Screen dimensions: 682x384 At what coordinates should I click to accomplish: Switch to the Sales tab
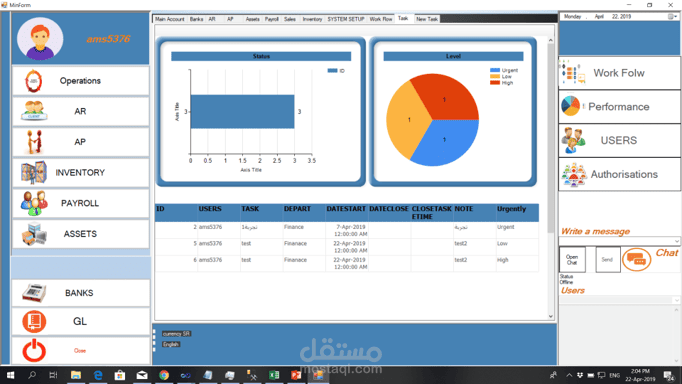pyautogui.click(x=290, y=19)
